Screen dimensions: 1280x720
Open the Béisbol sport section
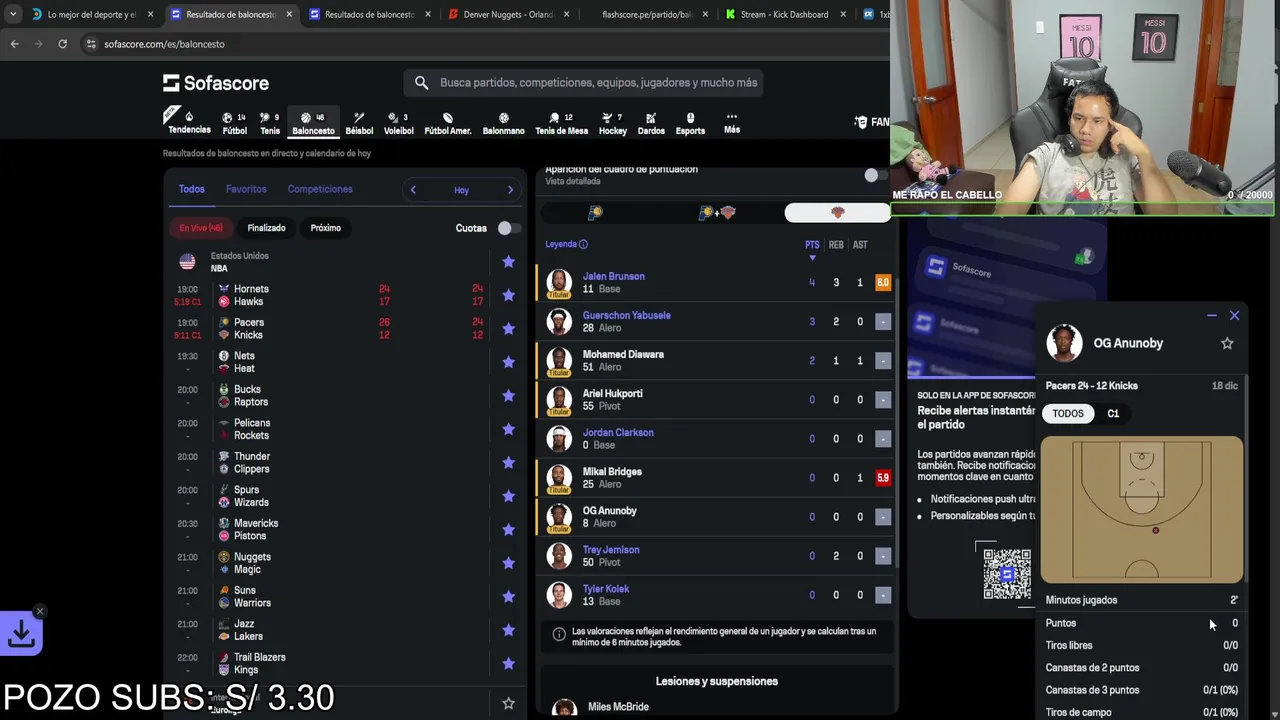pos(359,123)
